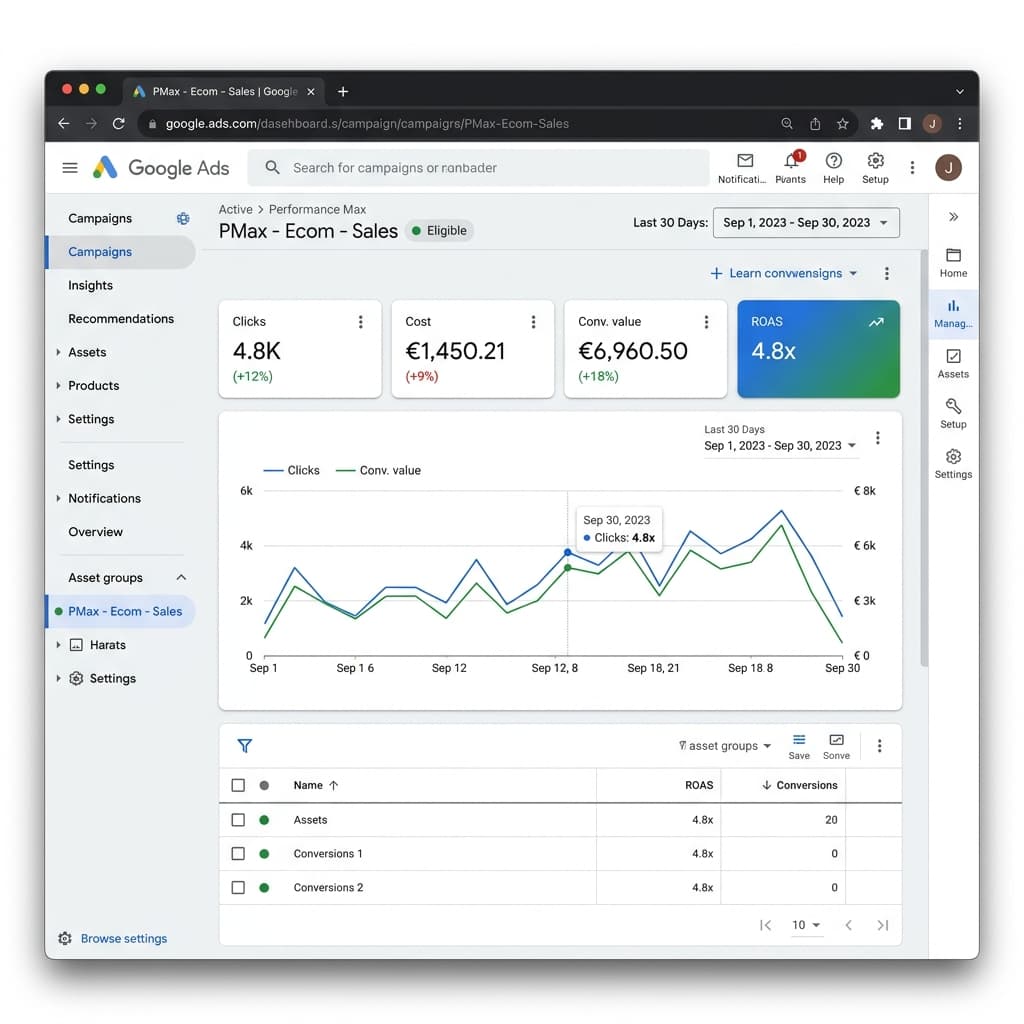Screen dimensions: 1024x1024
Task: Open browser extensions puzzle icon
Action: [876, 123]
